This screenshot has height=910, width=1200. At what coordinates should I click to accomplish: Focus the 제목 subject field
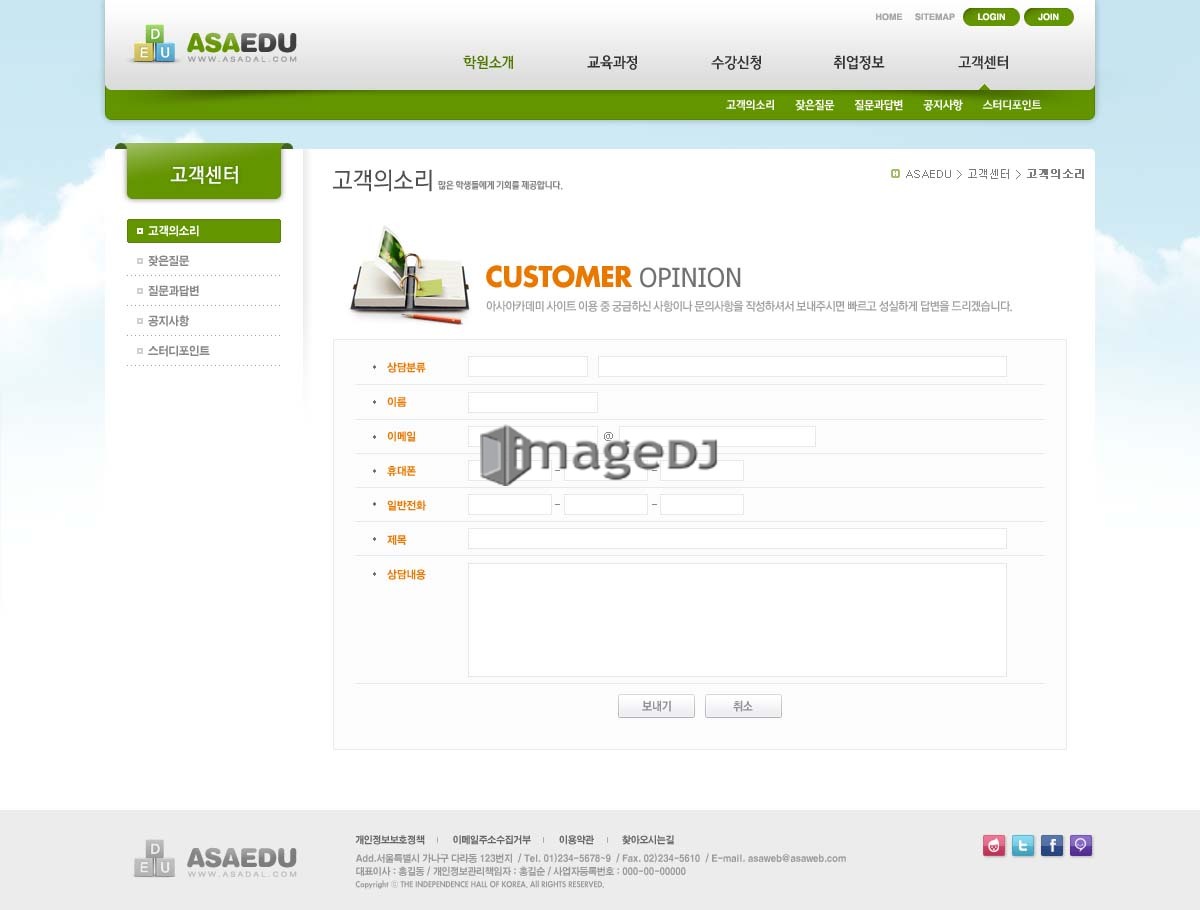[737, 539]
